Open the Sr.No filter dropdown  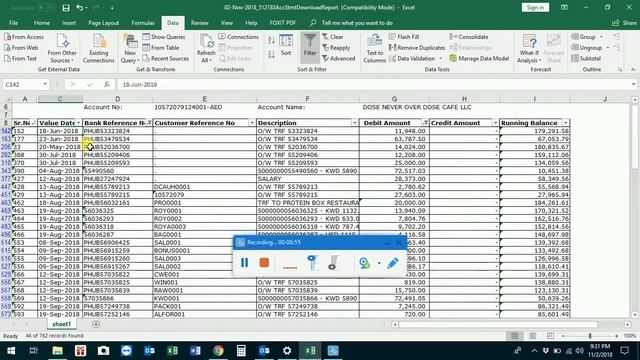pyautogui.click(x=33, y=123)
